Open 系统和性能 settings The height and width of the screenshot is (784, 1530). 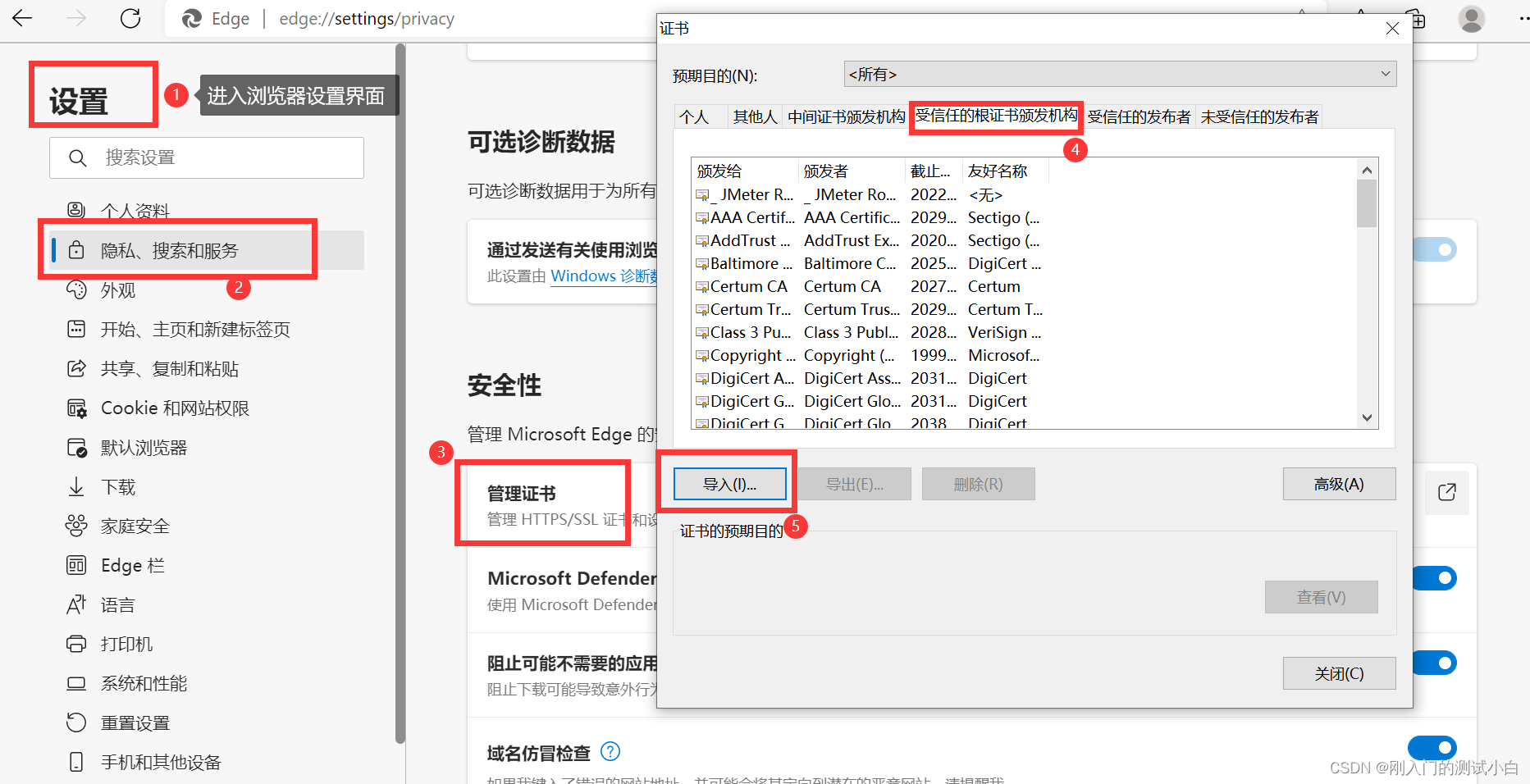pyautogui.click(x=144, y=684)
